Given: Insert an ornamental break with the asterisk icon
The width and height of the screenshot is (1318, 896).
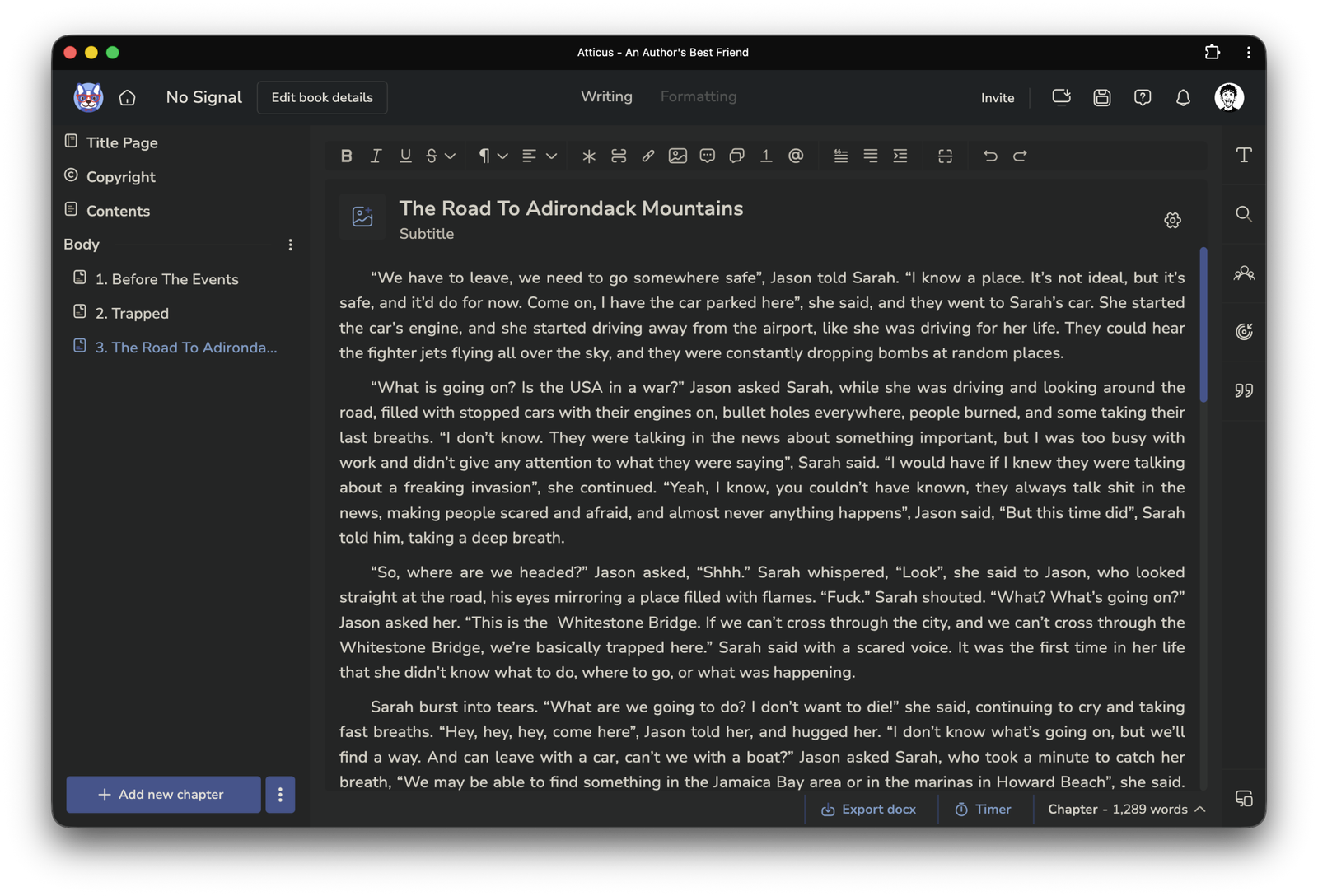Looking at the screenshot, I should coord(589,156).
